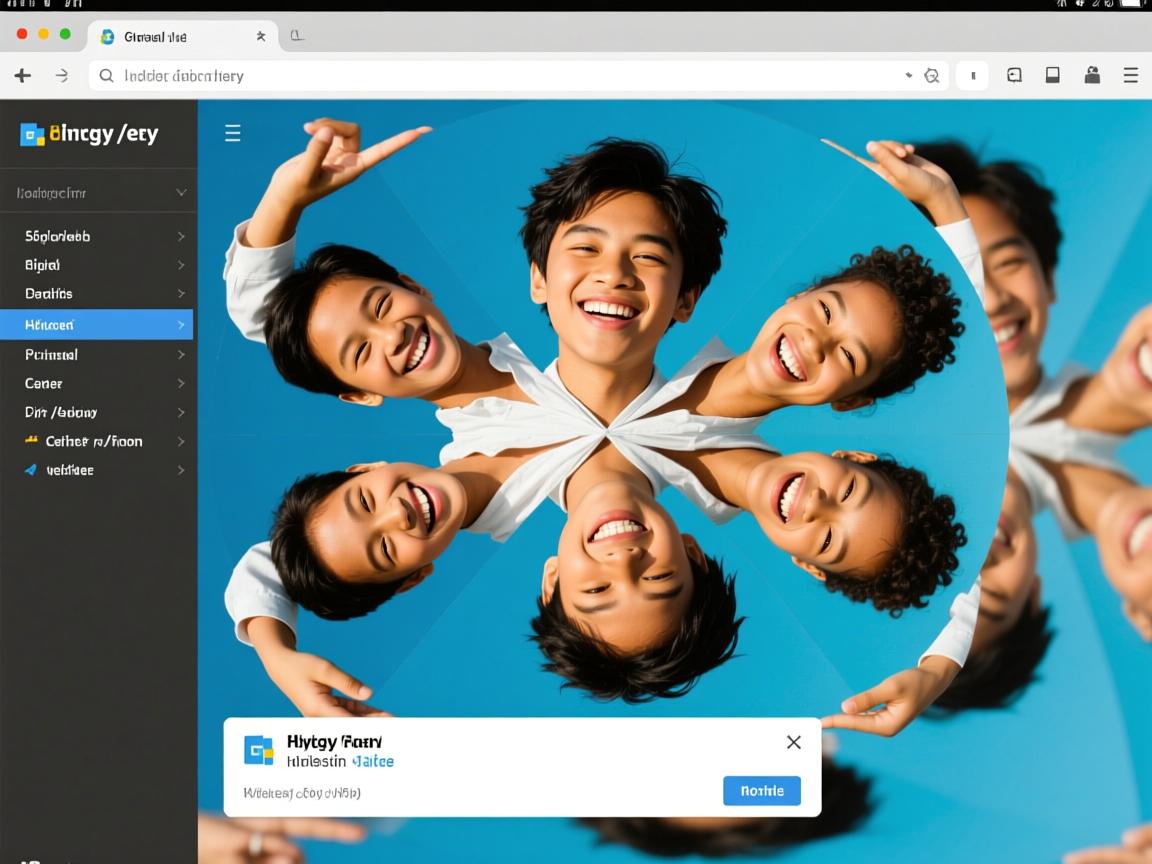This screenshot has height=864, width=1152.
Task: Expand the 'Bipial' sidebar item arrow
Action: click(181, 265)
